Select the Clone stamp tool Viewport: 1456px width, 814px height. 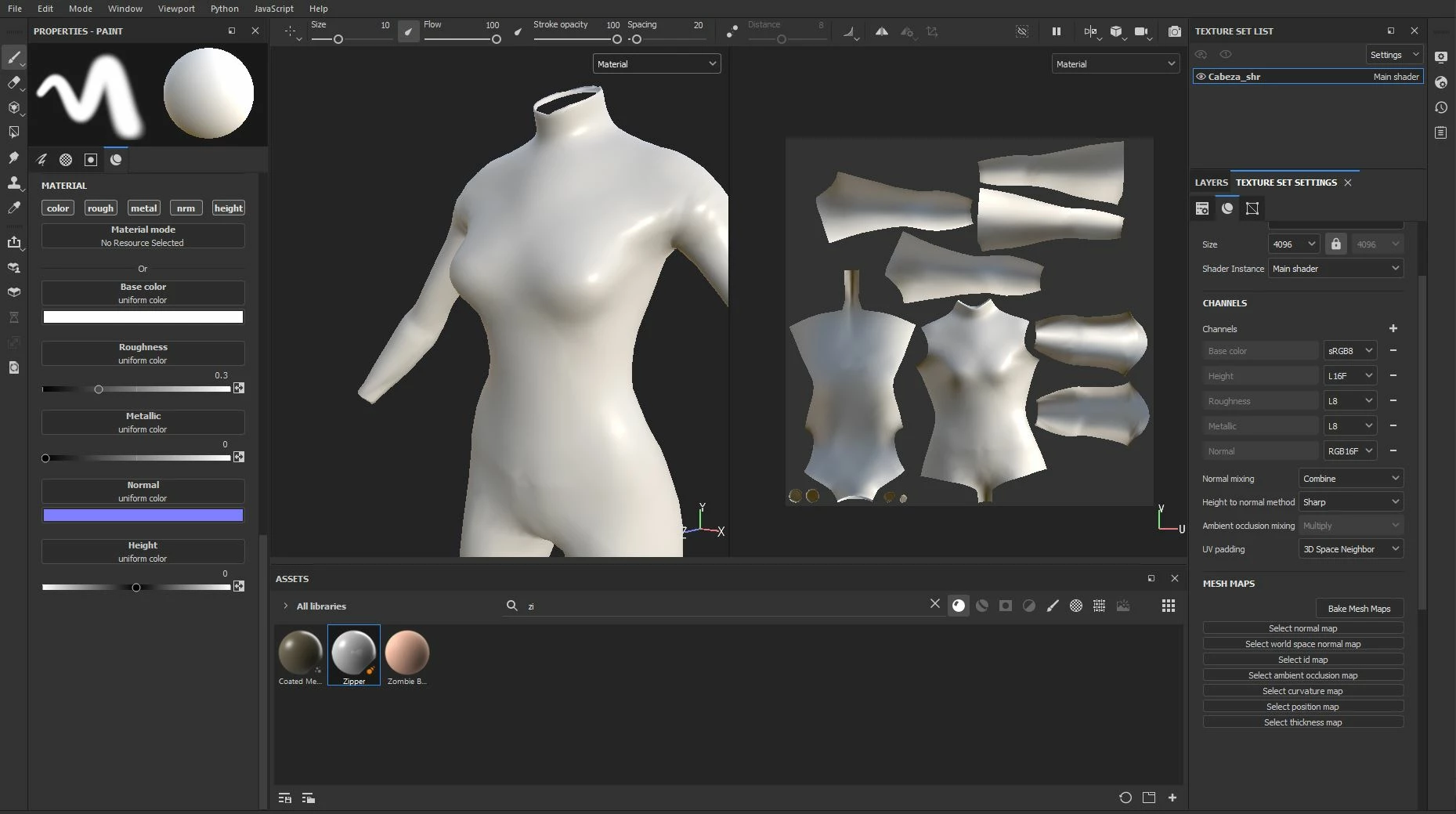pyautogui.click(x=13, y=183)
